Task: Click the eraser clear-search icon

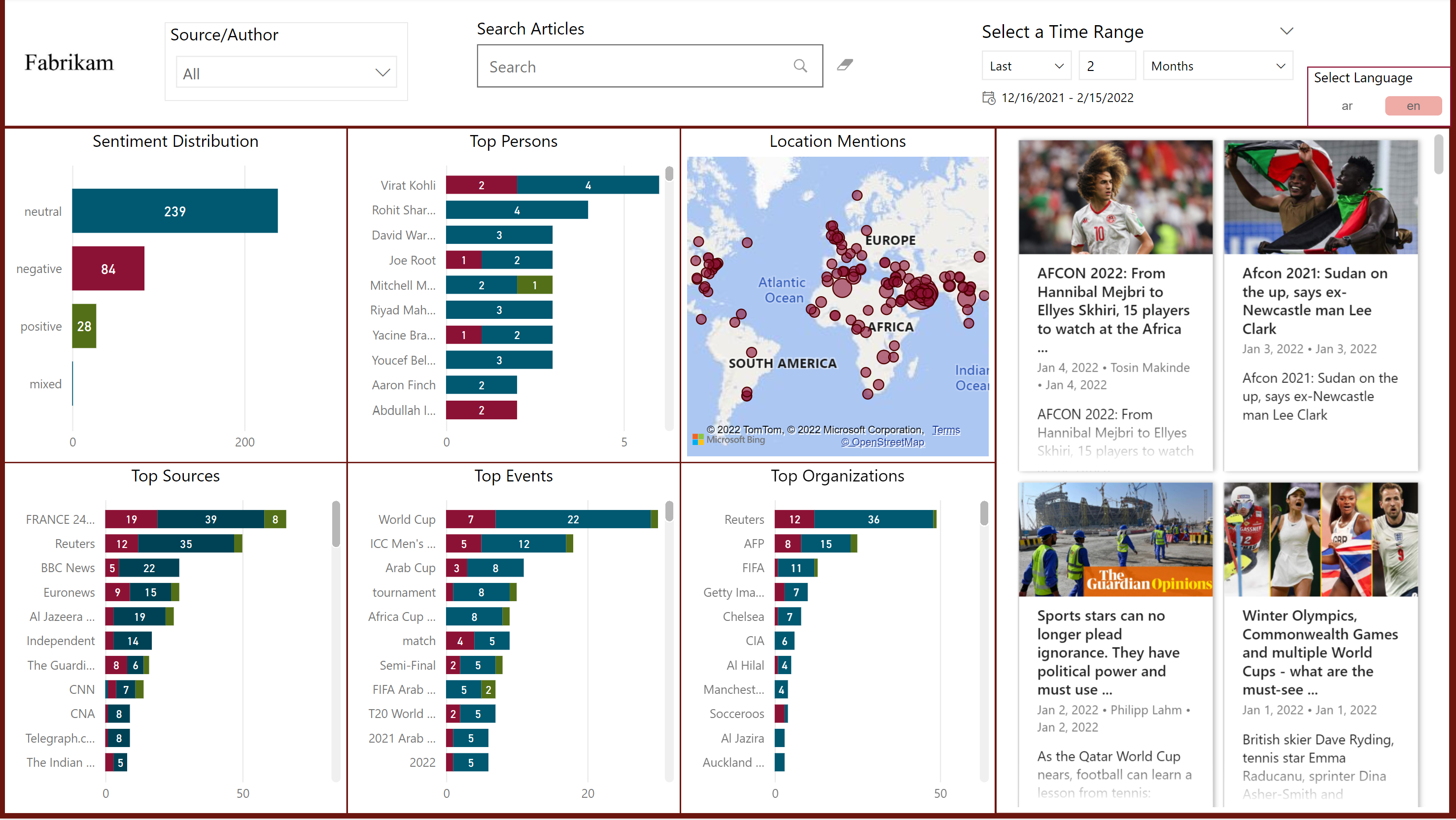Action: [845, 65]
